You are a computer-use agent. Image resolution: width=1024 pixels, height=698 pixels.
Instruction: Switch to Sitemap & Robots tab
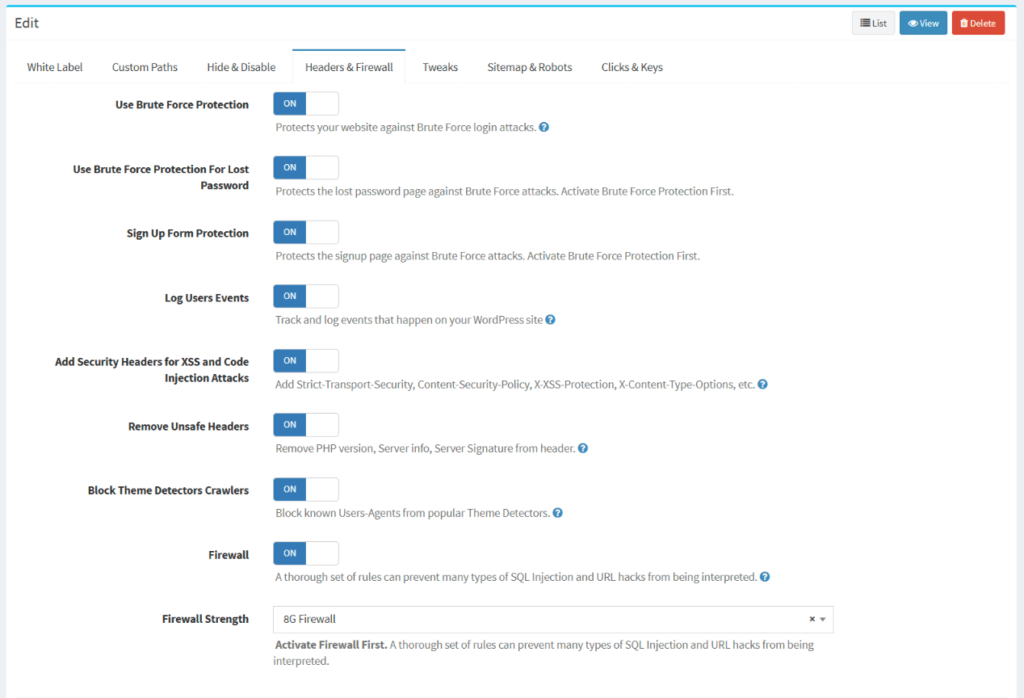click(x=530, y=67)
